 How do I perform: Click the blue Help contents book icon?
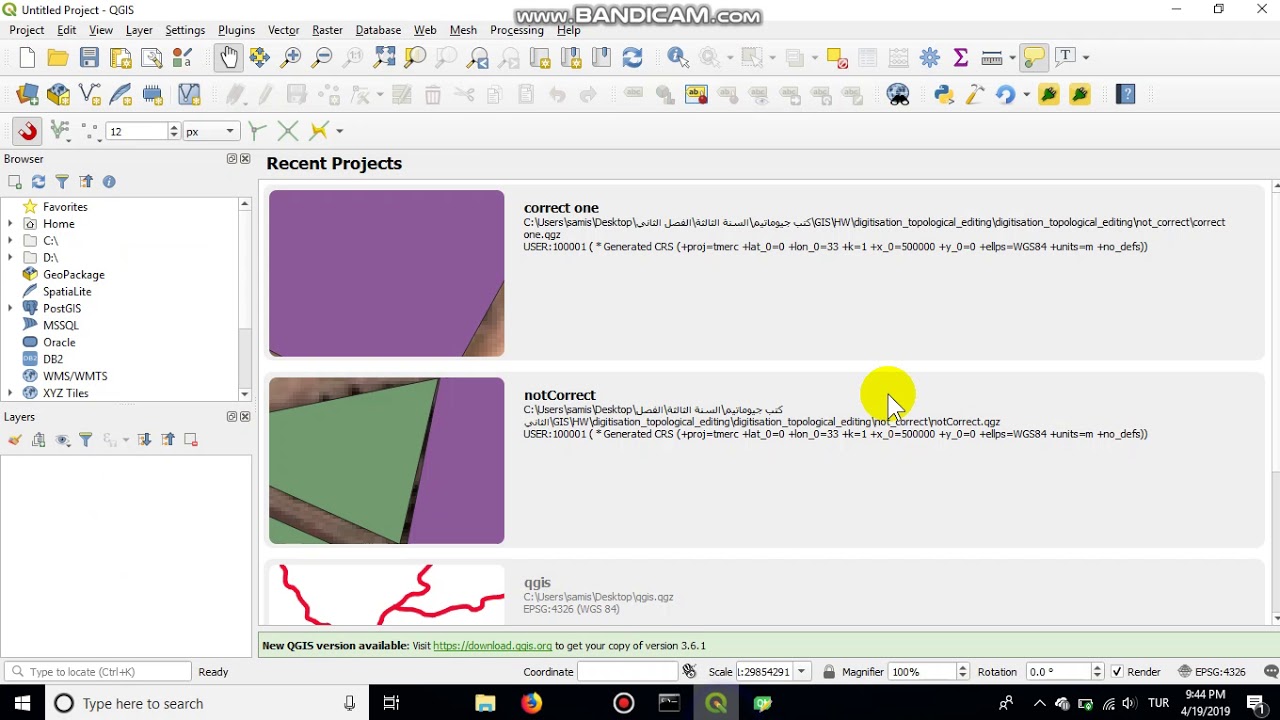tap(1126, 95)
